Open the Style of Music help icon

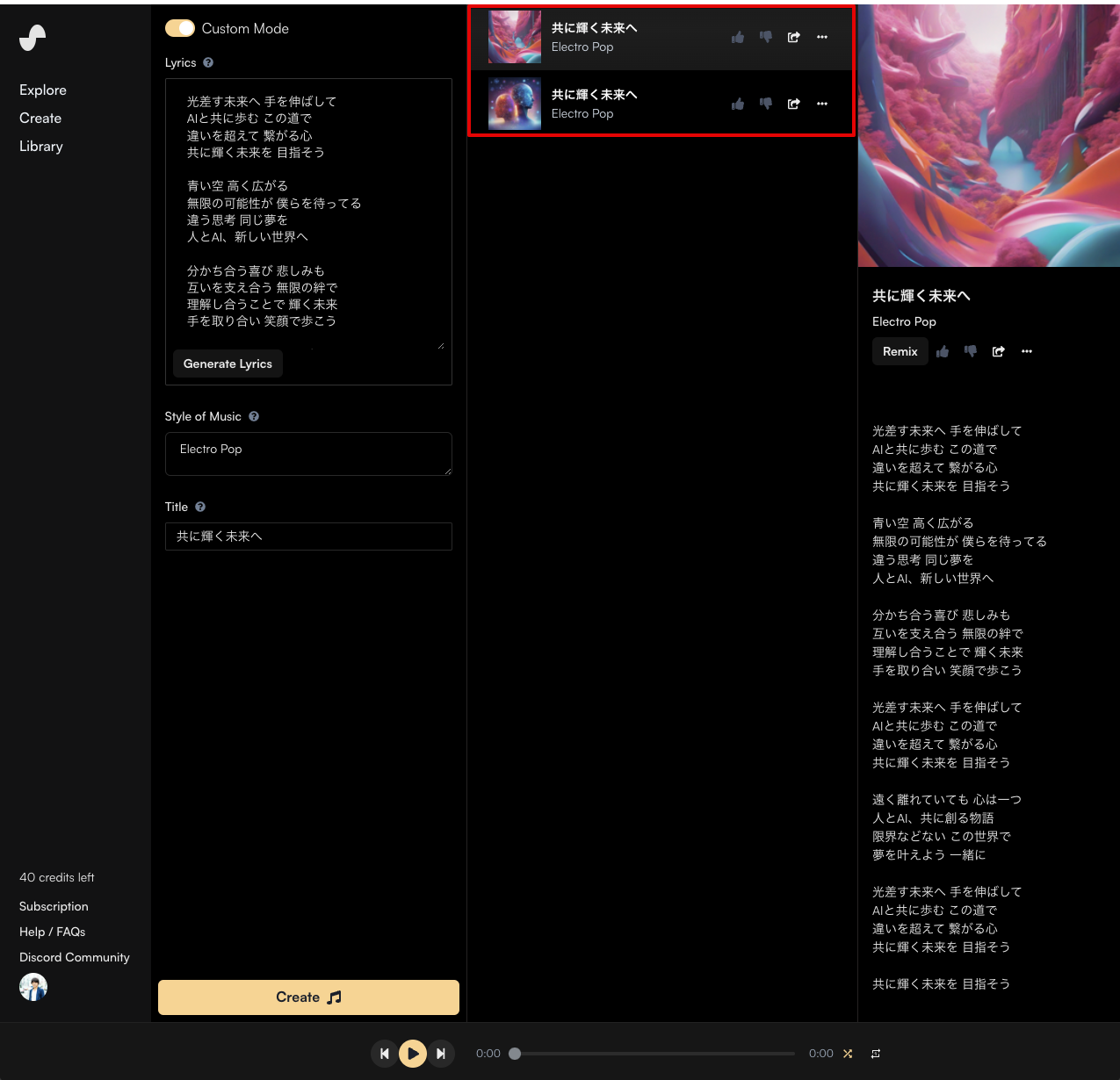click(254, 416)
